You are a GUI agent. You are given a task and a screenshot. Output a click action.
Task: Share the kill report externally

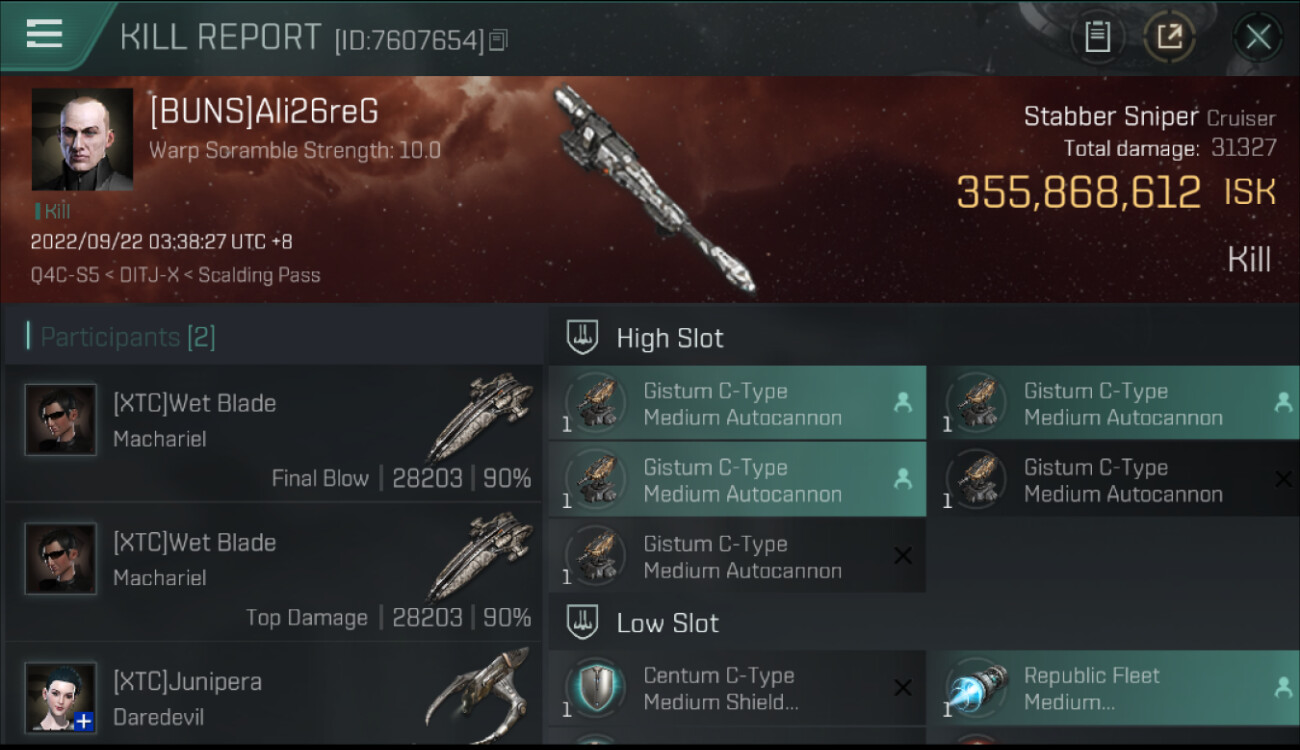(1169, 38)
